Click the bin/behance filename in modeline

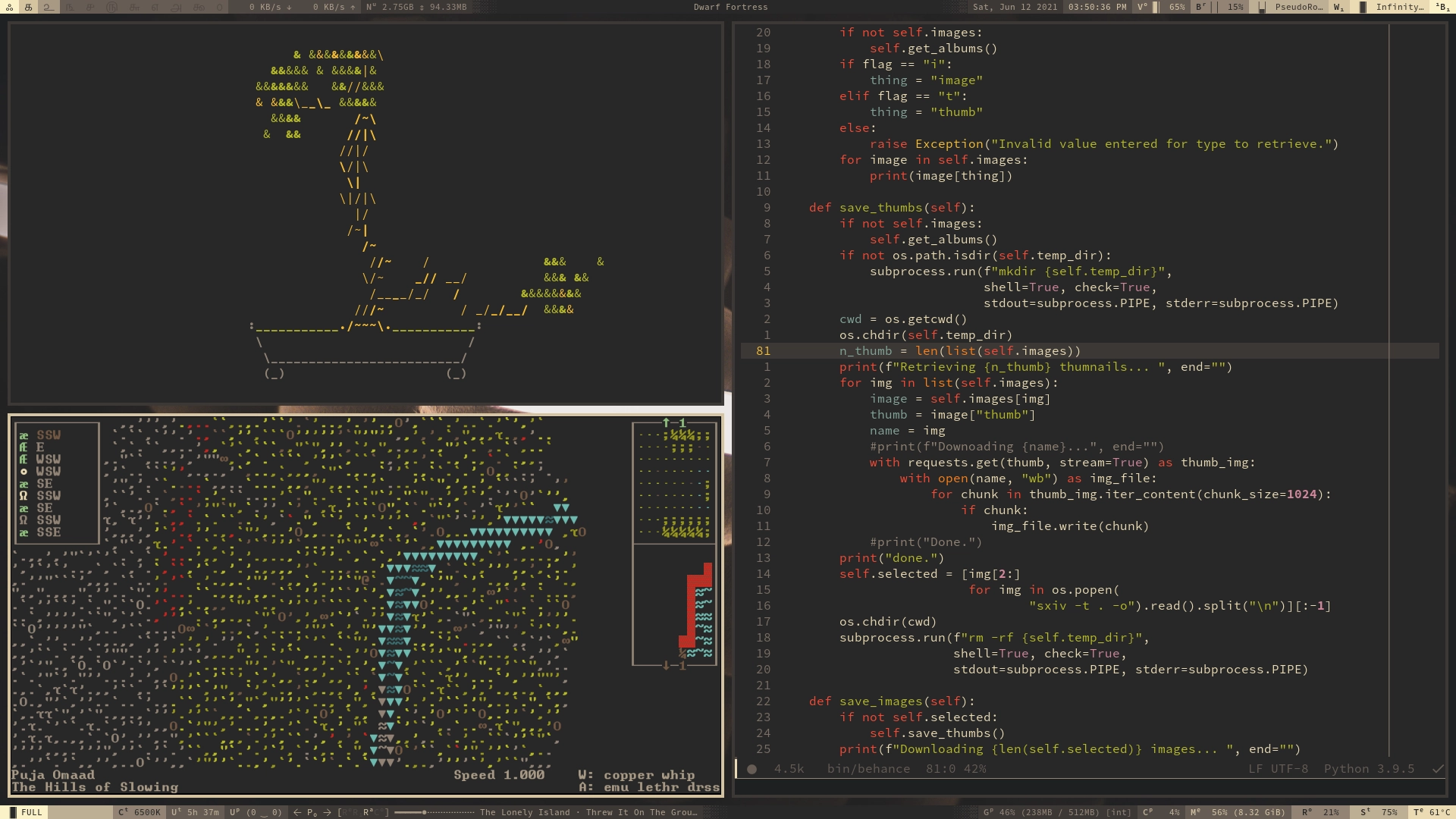868,769
